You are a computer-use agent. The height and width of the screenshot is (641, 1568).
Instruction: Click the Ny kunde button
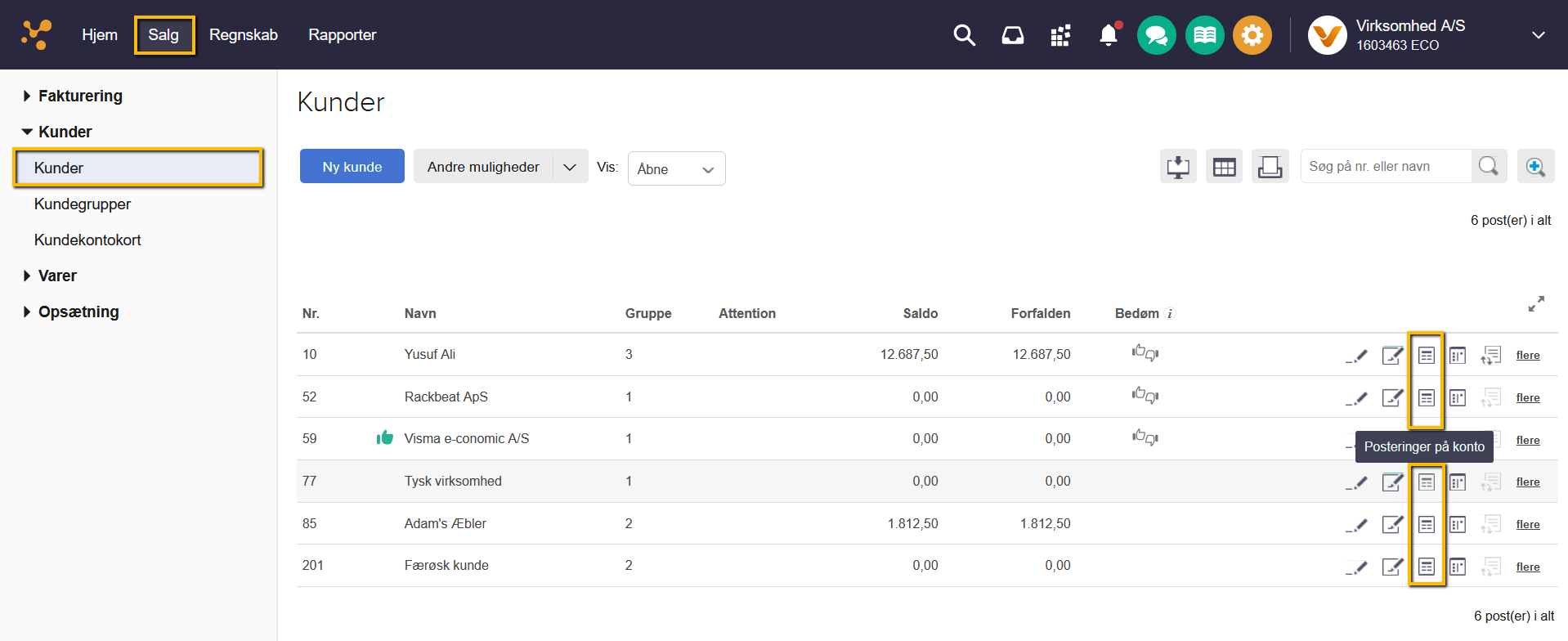[x=352, y=167]
